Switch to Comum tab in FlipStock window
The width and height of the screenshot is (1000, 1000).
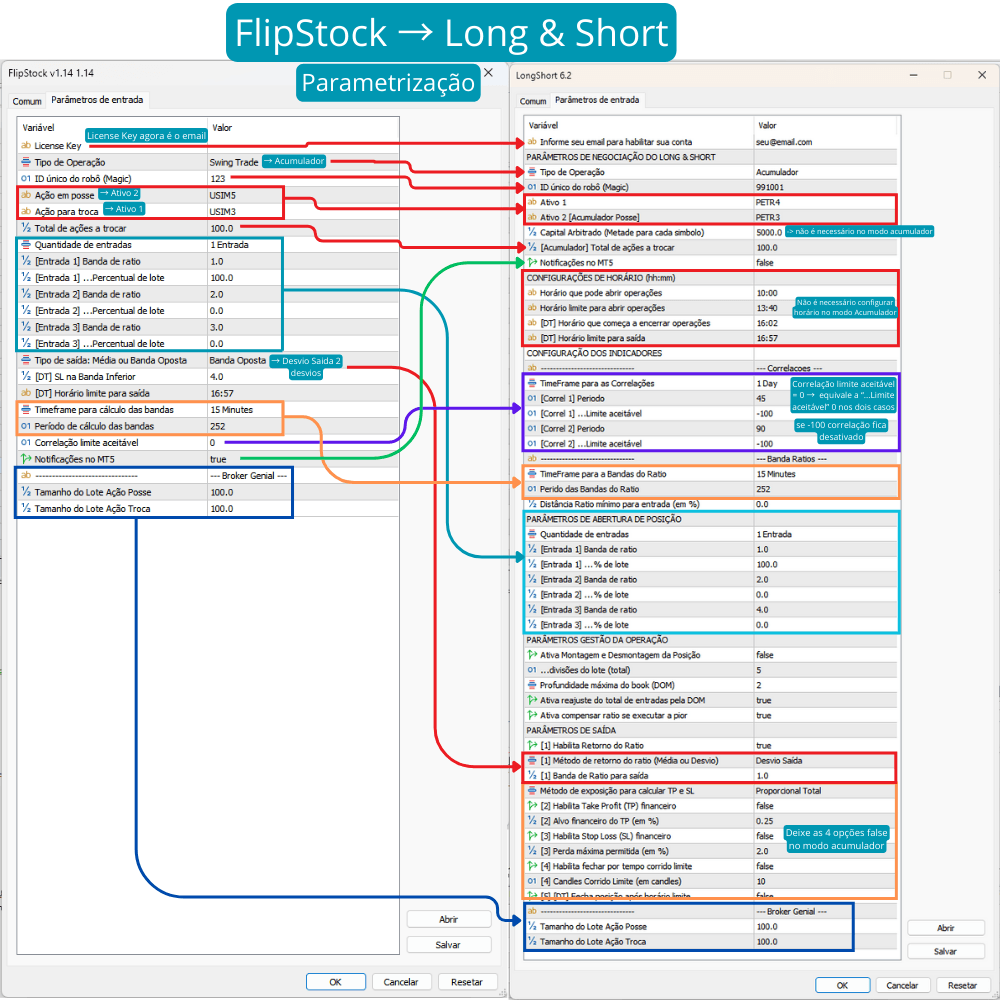(27, 101)
